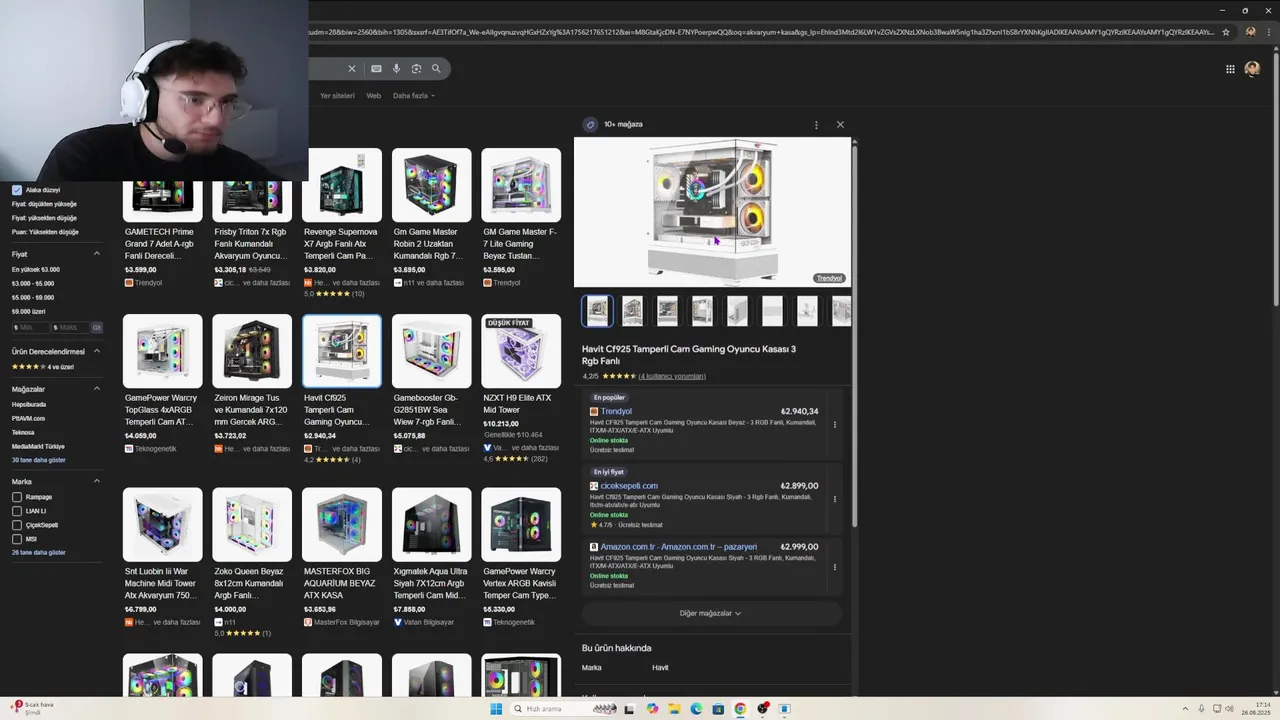Tick the MSI brand checkbox

point(17,539)
